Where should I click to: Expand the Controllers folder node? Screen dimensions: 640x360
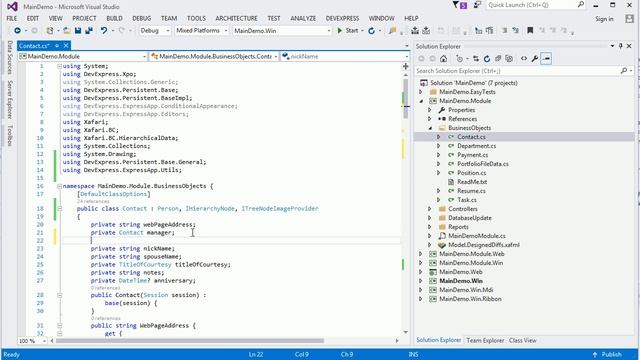pos(430,209)
